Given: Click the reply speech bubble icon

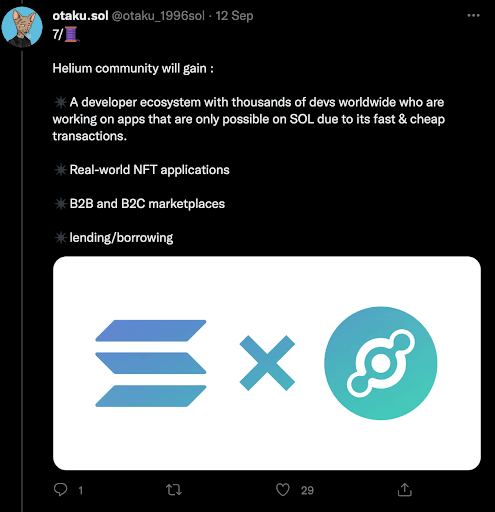Looking at the screenshot, I should 60,490.
